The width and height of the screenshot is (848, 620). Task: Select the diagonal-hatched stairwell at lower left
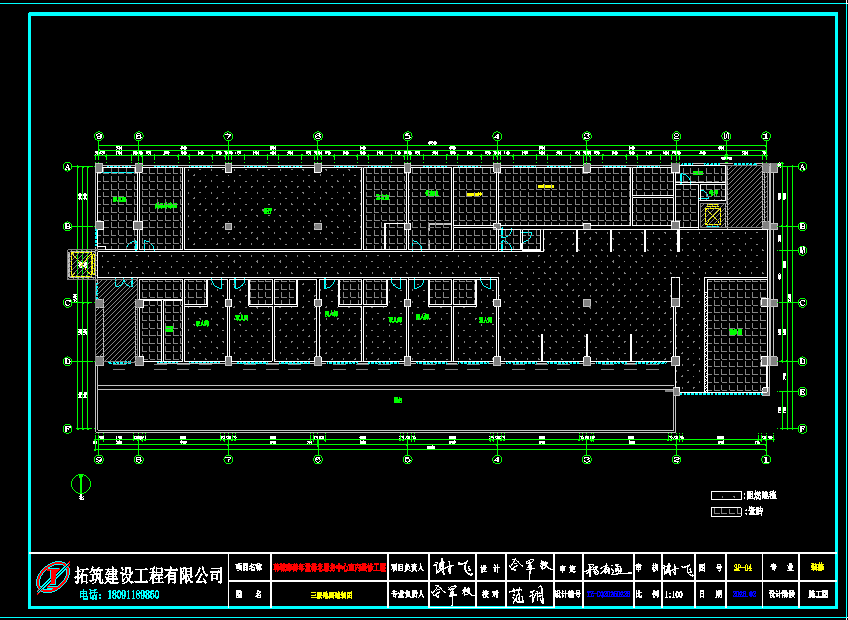pos(117,320)
